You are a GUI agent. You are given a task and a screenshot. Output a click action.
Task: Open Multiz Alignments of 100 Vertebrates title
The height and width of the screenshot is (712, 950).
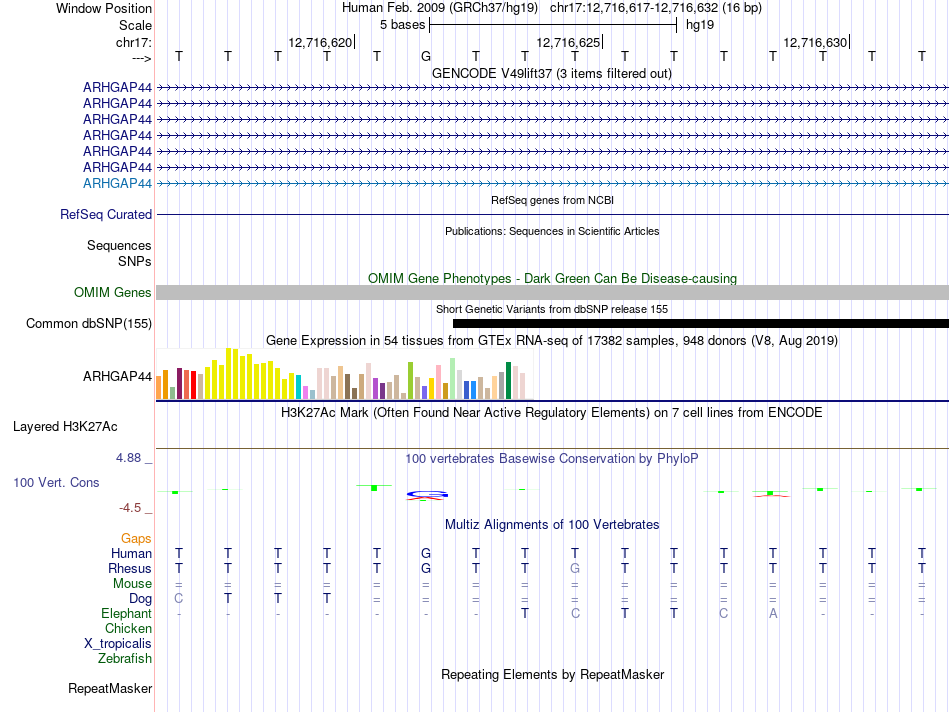552,525
